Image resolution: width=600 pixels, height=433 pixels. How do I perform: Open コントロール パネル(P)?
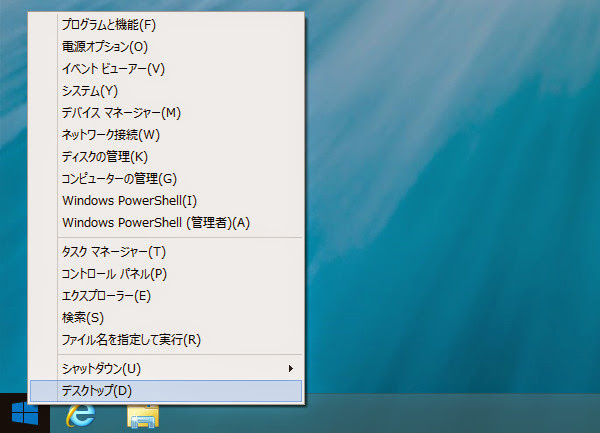pyautogui.click(x=166, y=274)
